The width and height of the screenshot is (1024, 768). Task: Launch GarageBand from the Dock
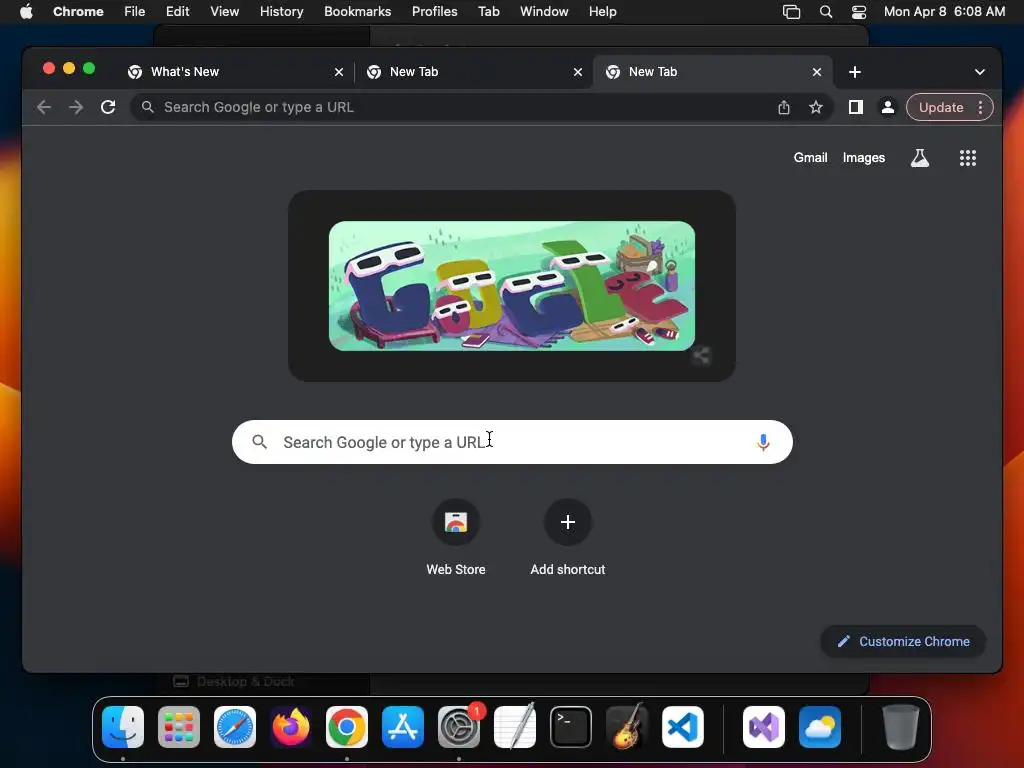click(x=627, y=727)
